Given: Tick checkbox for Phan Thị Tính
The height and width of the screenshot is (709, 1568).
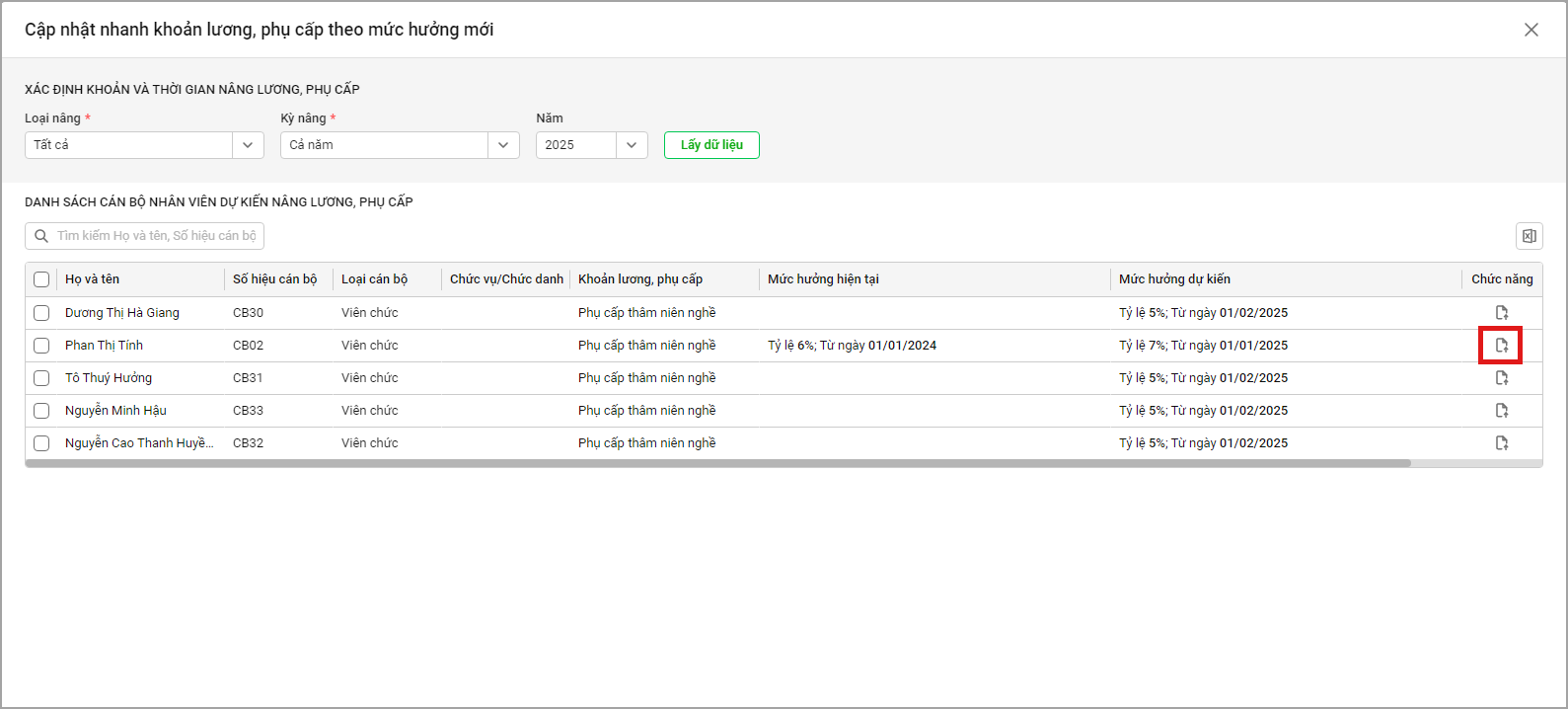Looking at the screenshot, I should 41,346.
